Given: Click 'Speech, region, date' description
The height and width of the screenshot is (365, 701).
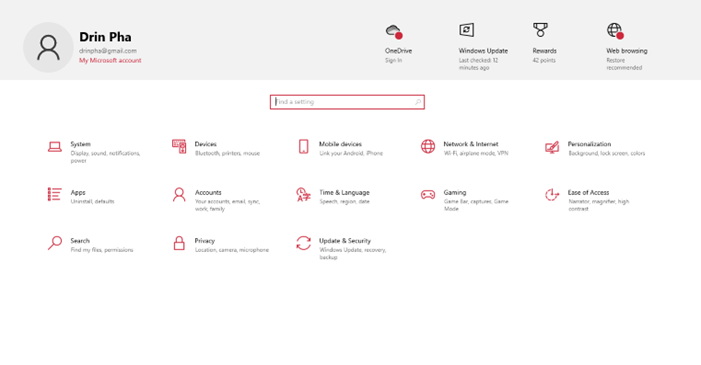Looking at the screenshot, I should click(344, 202).
